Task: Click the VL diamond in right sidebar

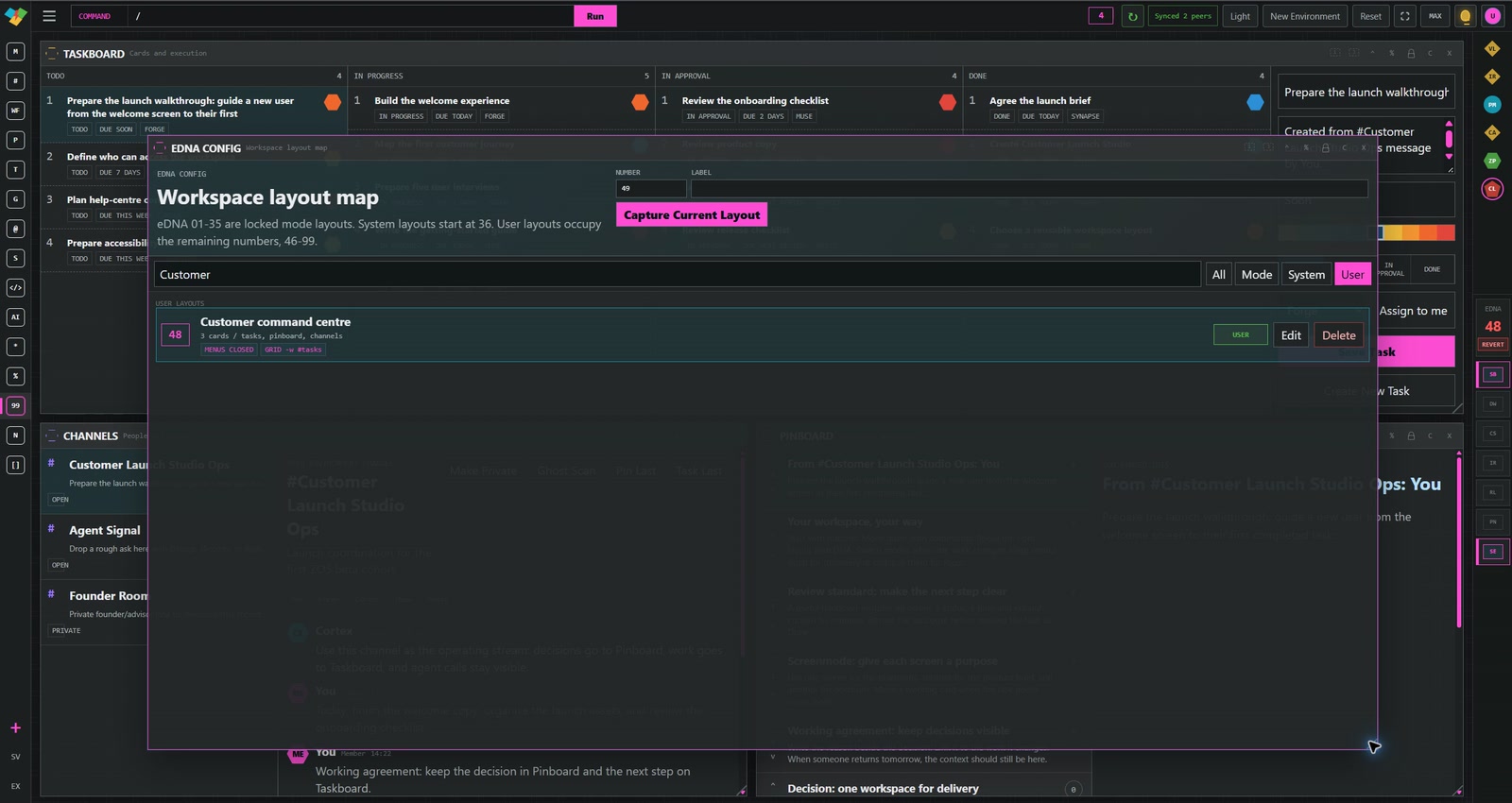Action: click(1492, 48)
